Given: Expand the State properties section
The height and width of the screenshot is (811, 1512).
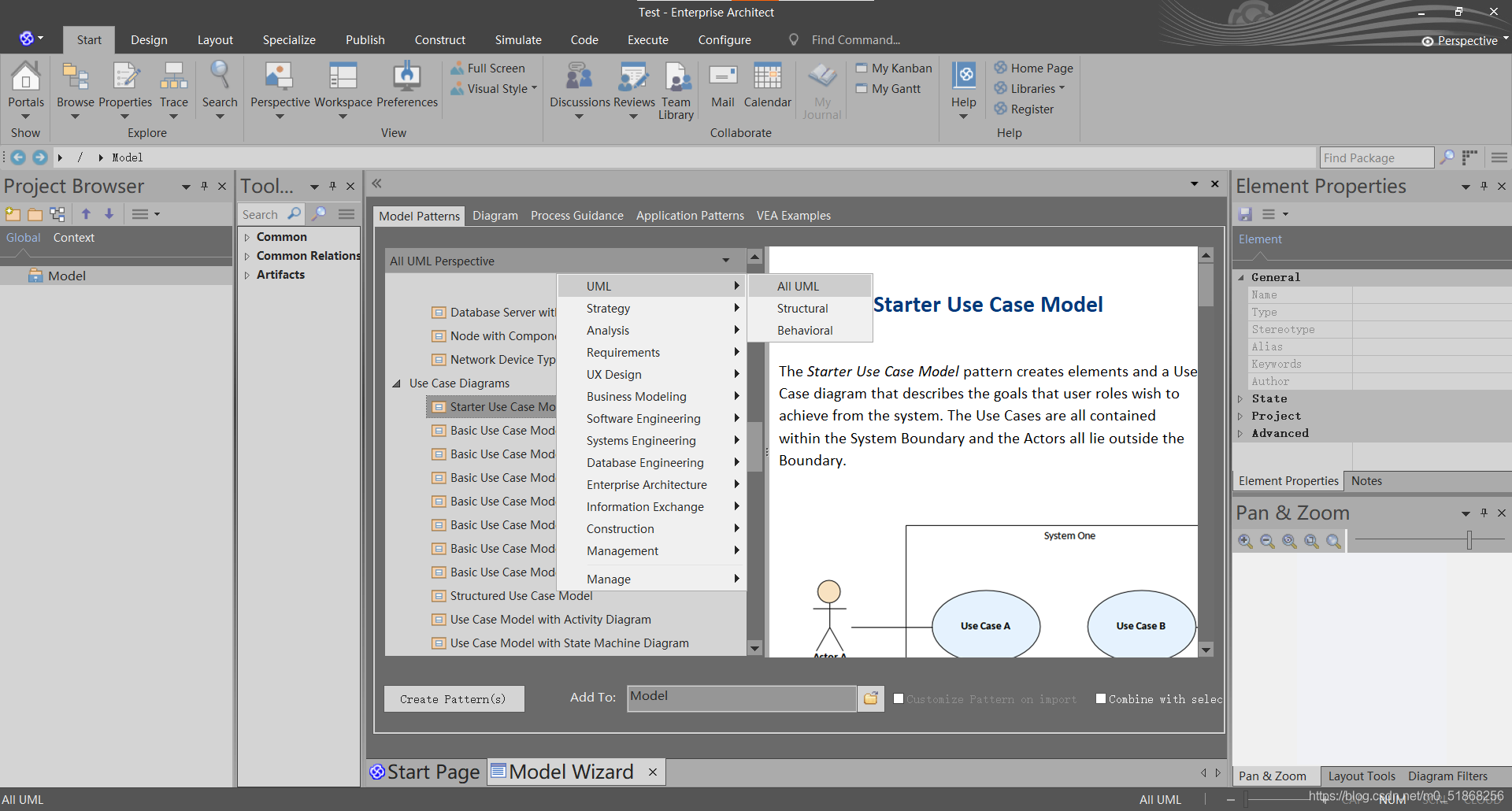Looking at the screenshot, I should click(x=1241, y=398).
